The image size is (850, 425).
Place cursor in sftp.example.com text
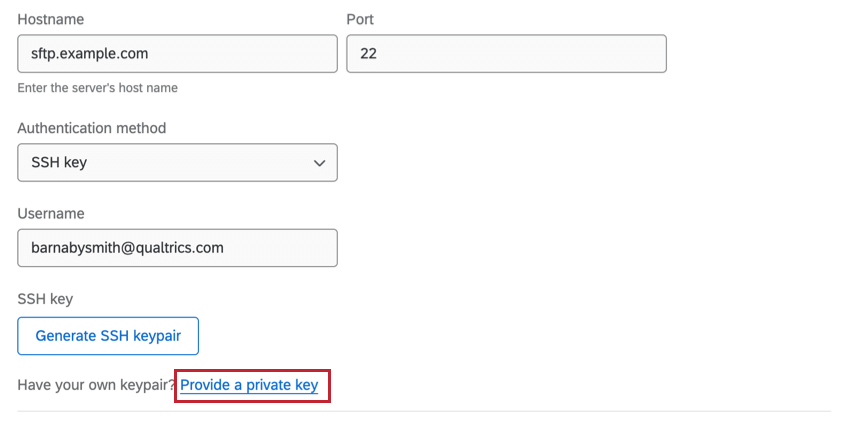[x=89, y=54]
